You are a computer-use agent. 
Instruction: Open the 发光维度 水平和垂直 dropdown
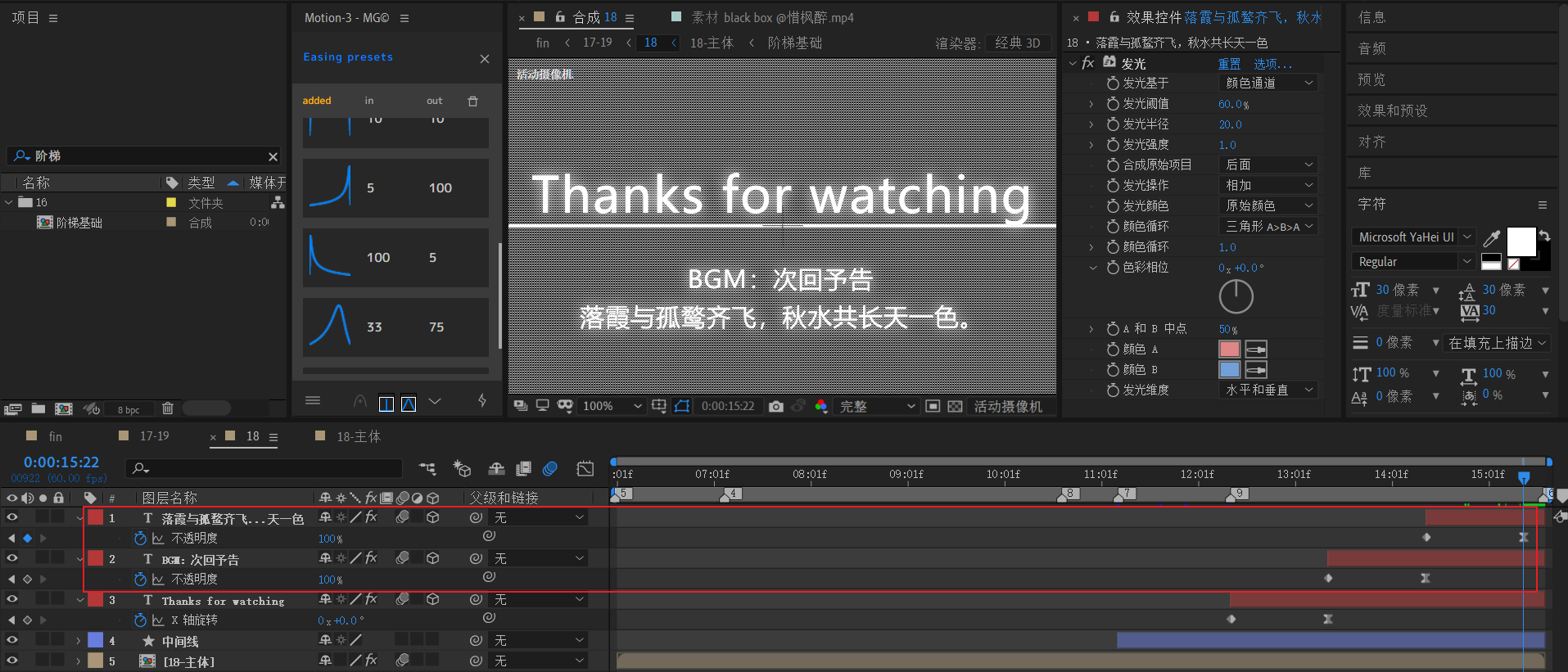tap(1268, 390)
